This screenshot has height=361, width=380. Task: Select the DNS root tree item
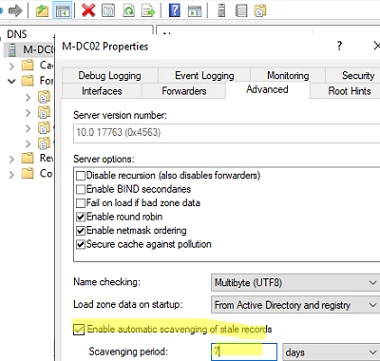click(x=17, y=34)
